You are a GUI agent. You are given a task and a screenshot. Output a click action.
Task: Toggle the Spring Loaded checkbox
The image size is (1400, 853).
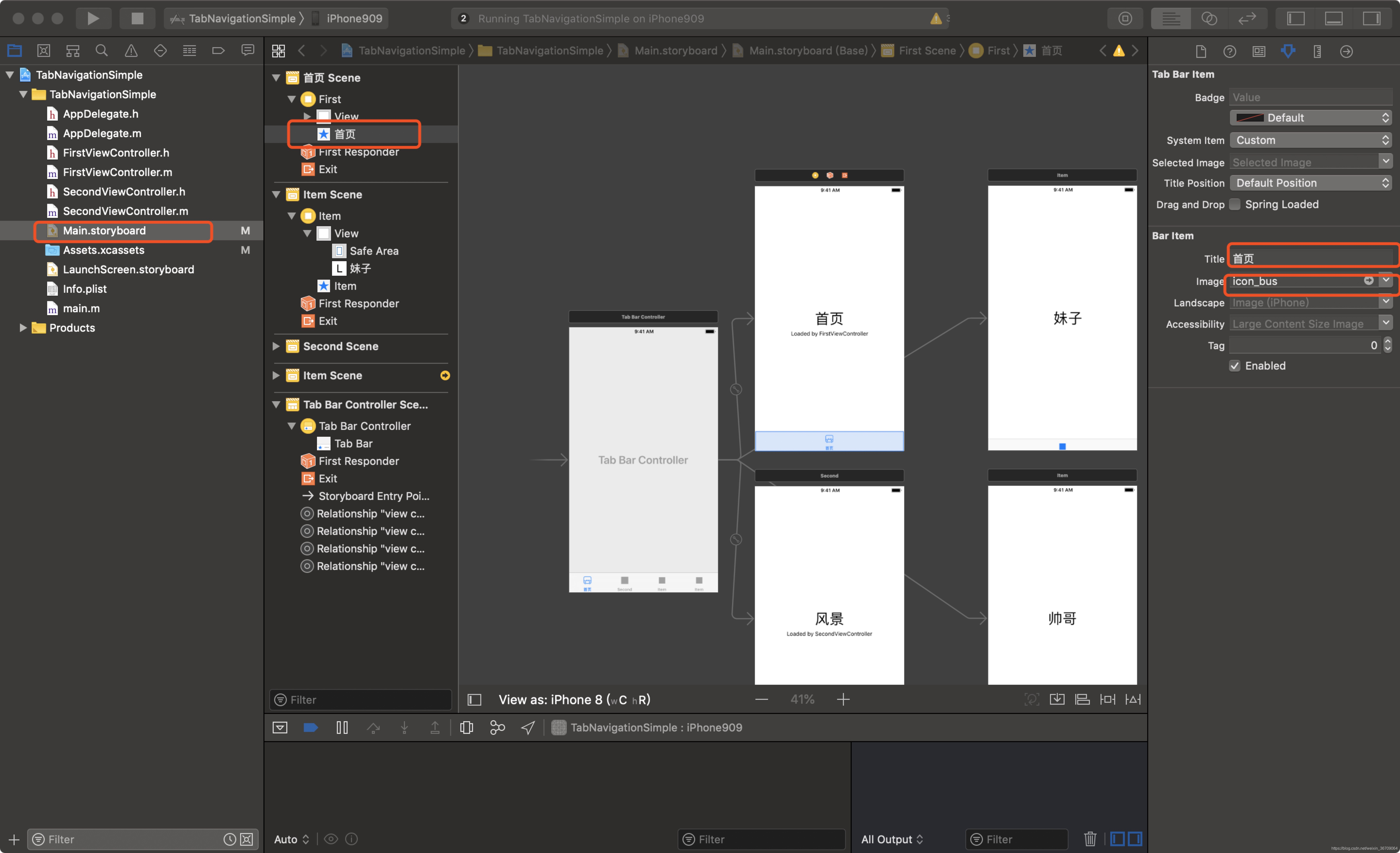[1235, 204]
